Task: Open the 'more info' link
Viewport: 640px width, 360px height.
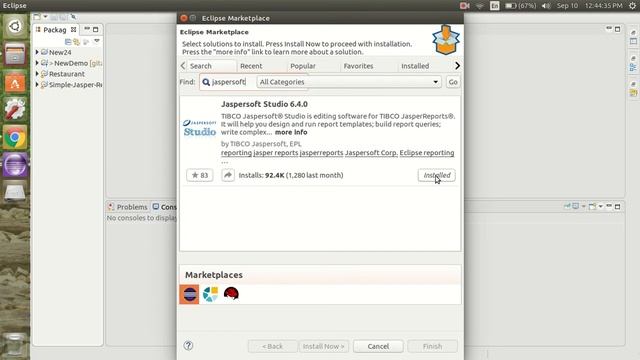Action: point(291,132)
